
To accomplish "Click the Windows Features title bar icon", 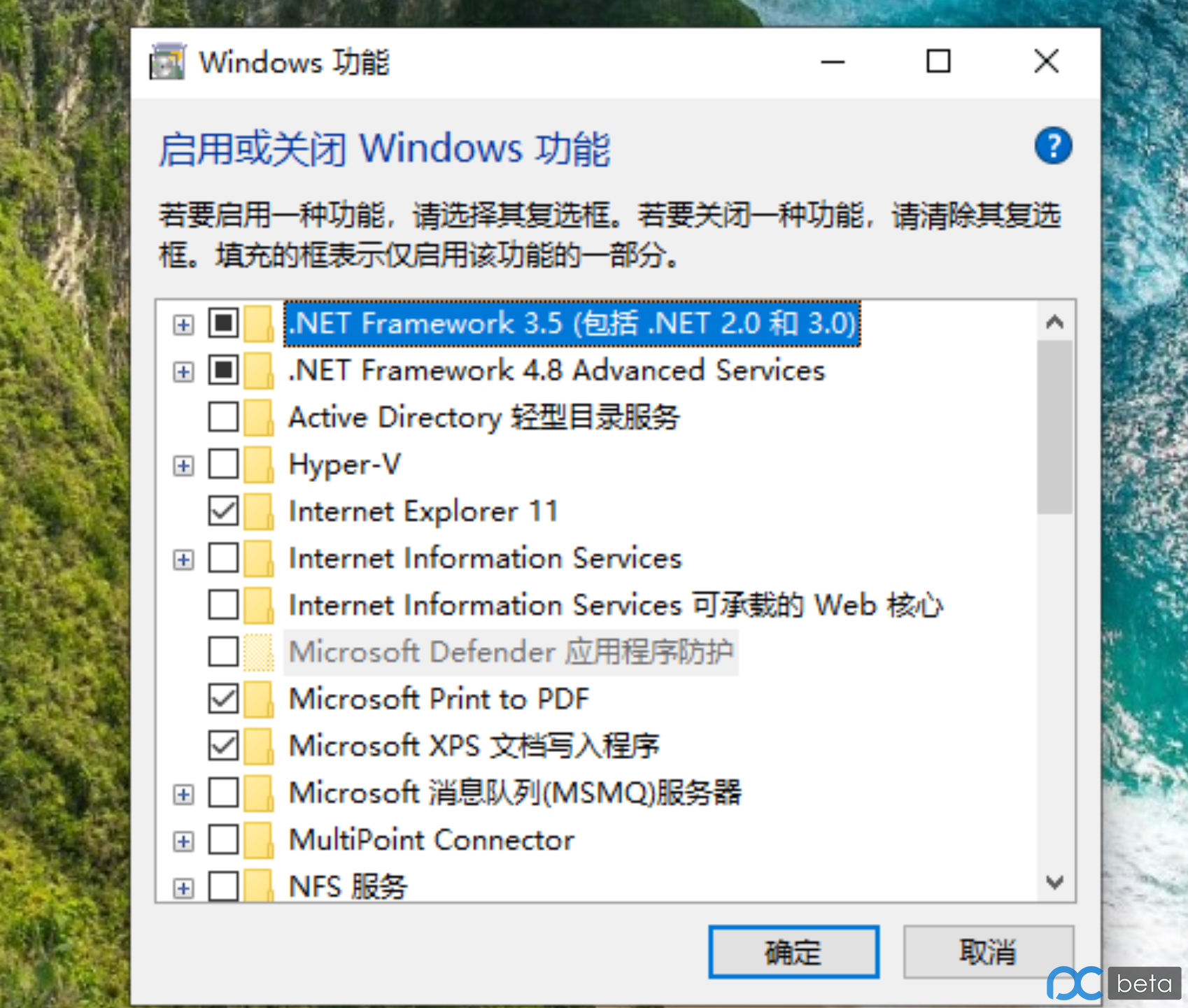I will coord(168,62).
